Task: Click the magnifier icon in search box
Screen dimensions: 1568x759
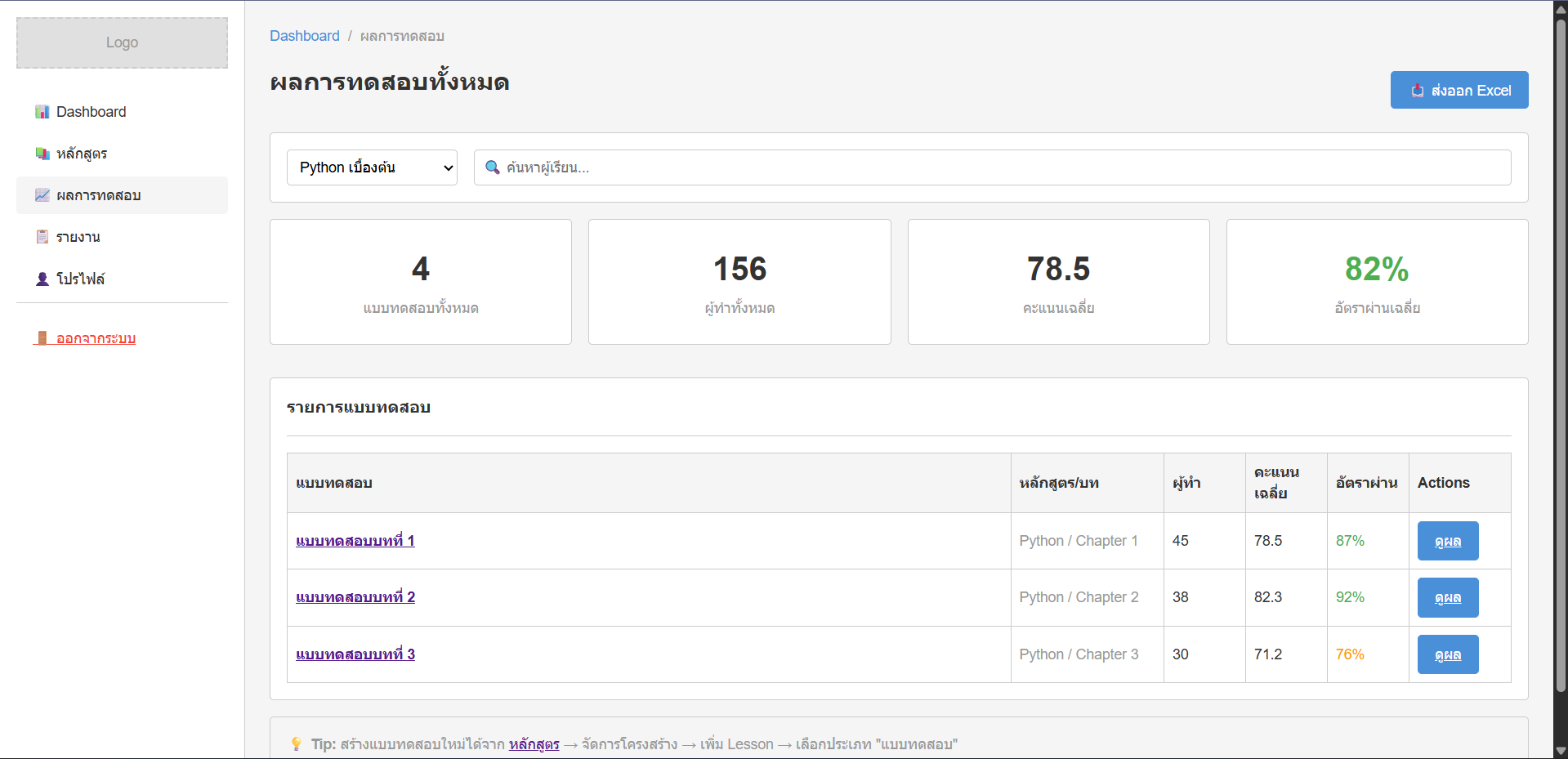Action: (492, 167)
